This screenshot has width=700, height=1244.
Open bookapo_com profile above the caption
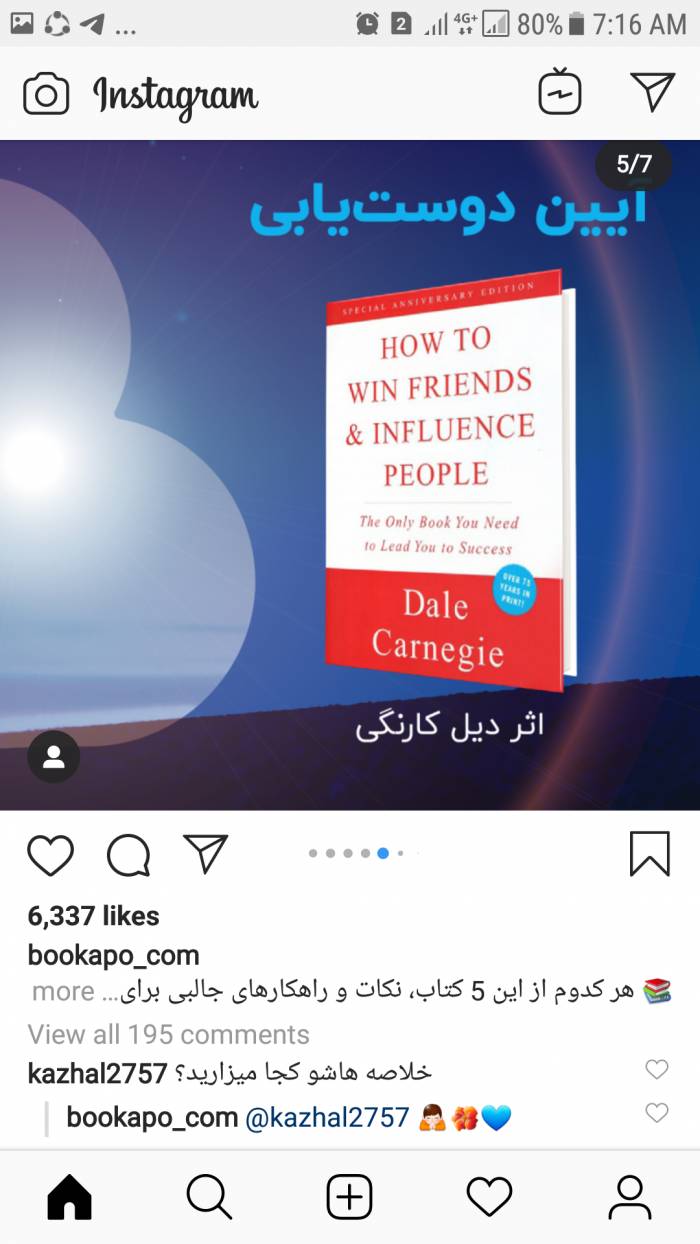tap(114, 955)
